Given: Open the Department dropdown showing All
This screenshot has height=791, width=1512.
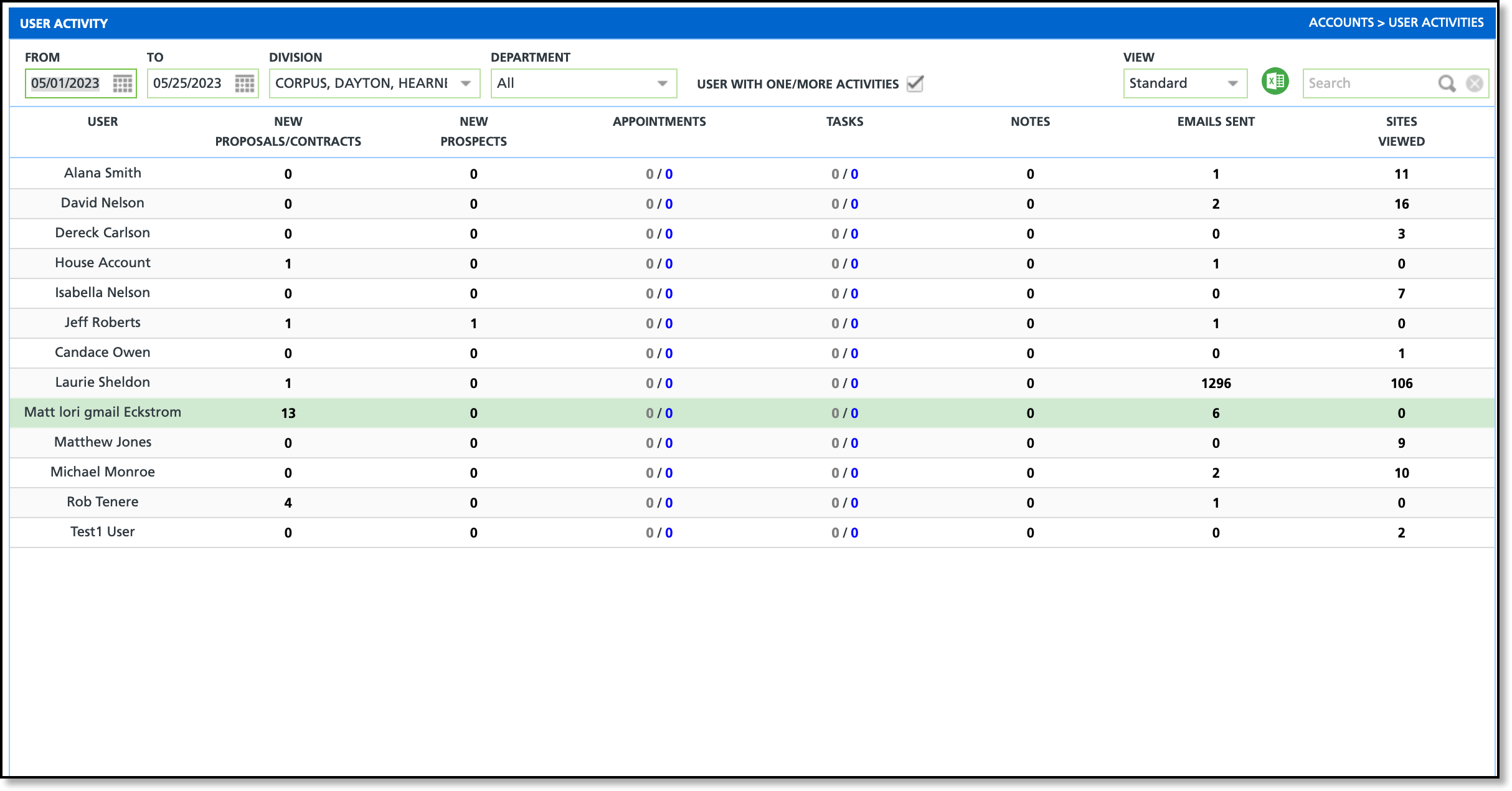Looking at the screenshot, I should click(x=661, y=83).
